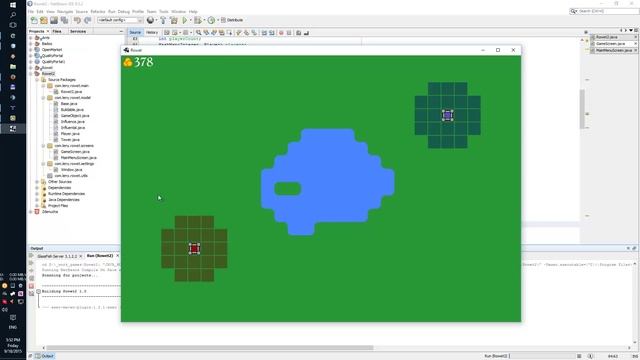Open the Tools menu
640x360 pixels.
pos(164,11)
